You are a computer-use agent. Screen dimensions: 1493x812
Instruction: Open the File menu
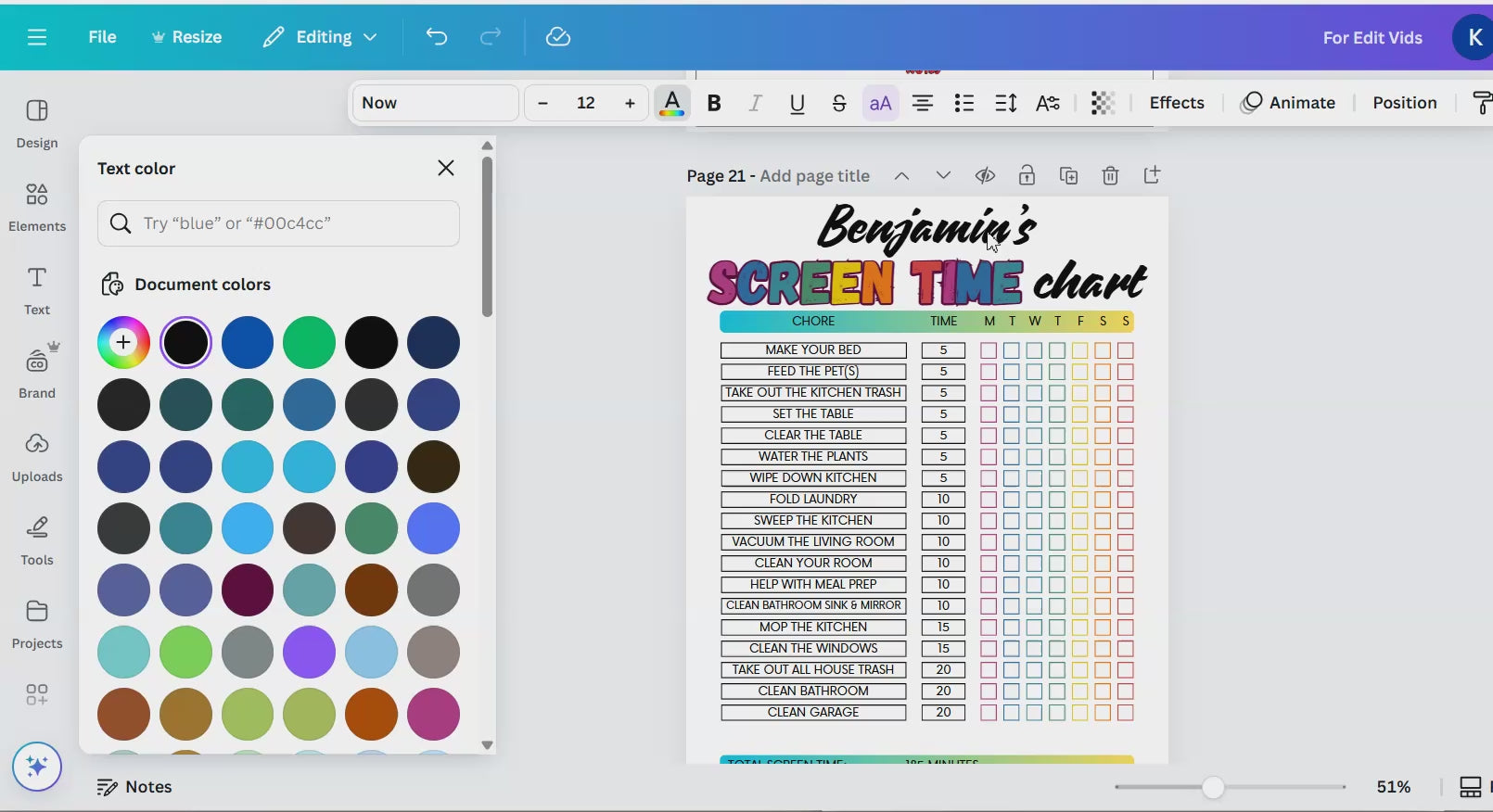click(102, 37)
